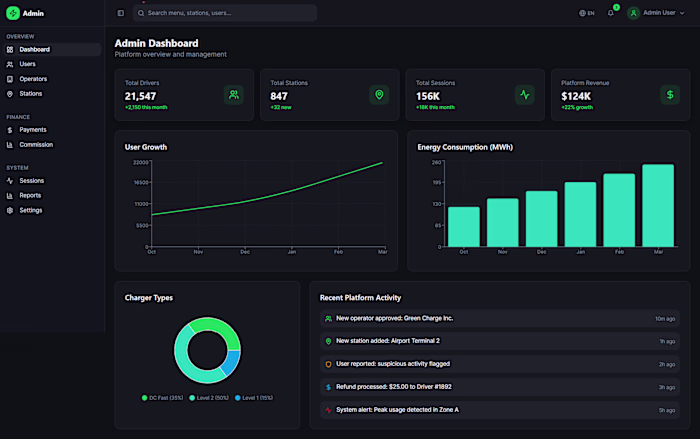Focus the Search menu, stations, users field
Screen dimensions: 700x439
pos(225,13)
